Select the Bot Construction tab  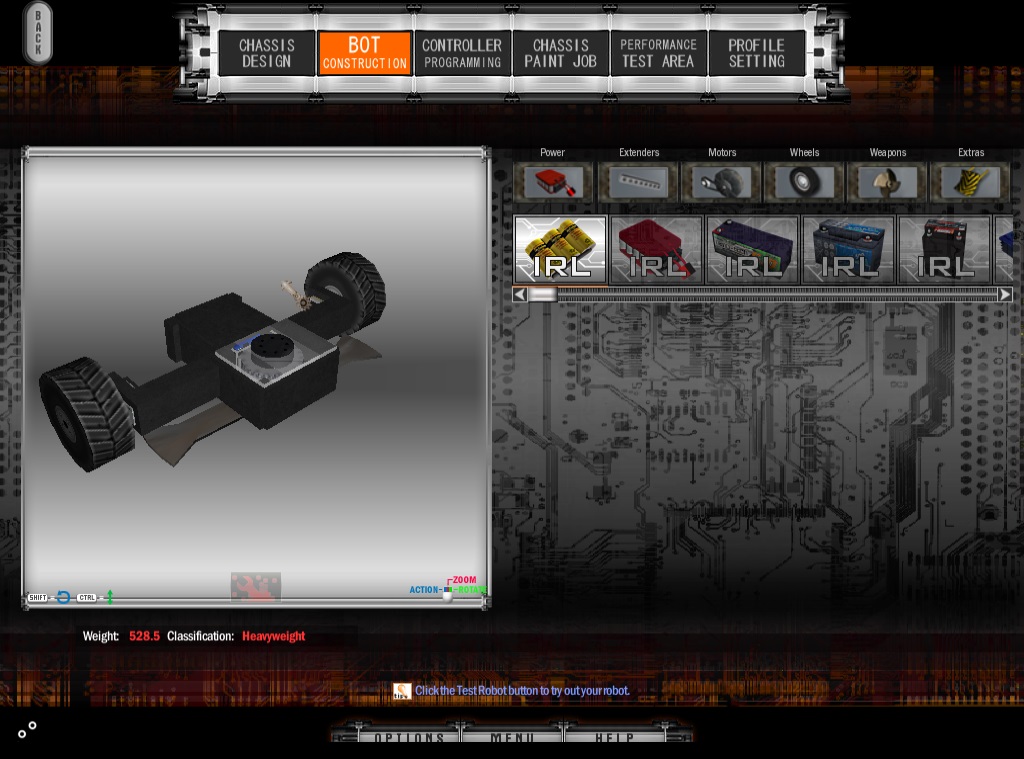click(364, 53)
